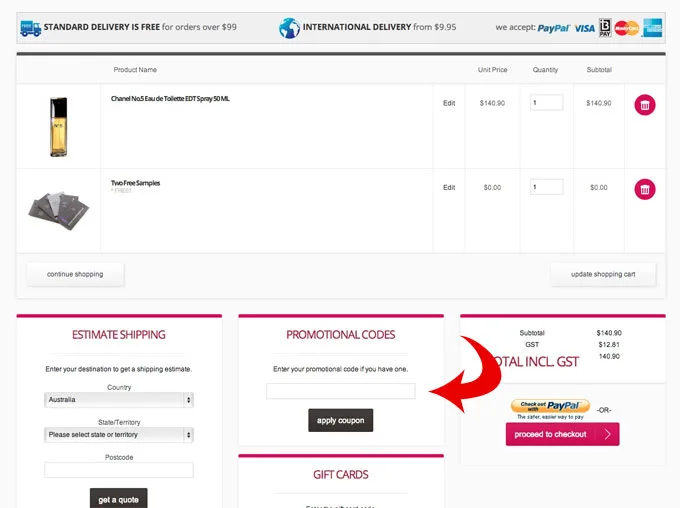Click the international delivery globe icon
The height and width of the screenshot is (508, 680).
coord(289,27)
